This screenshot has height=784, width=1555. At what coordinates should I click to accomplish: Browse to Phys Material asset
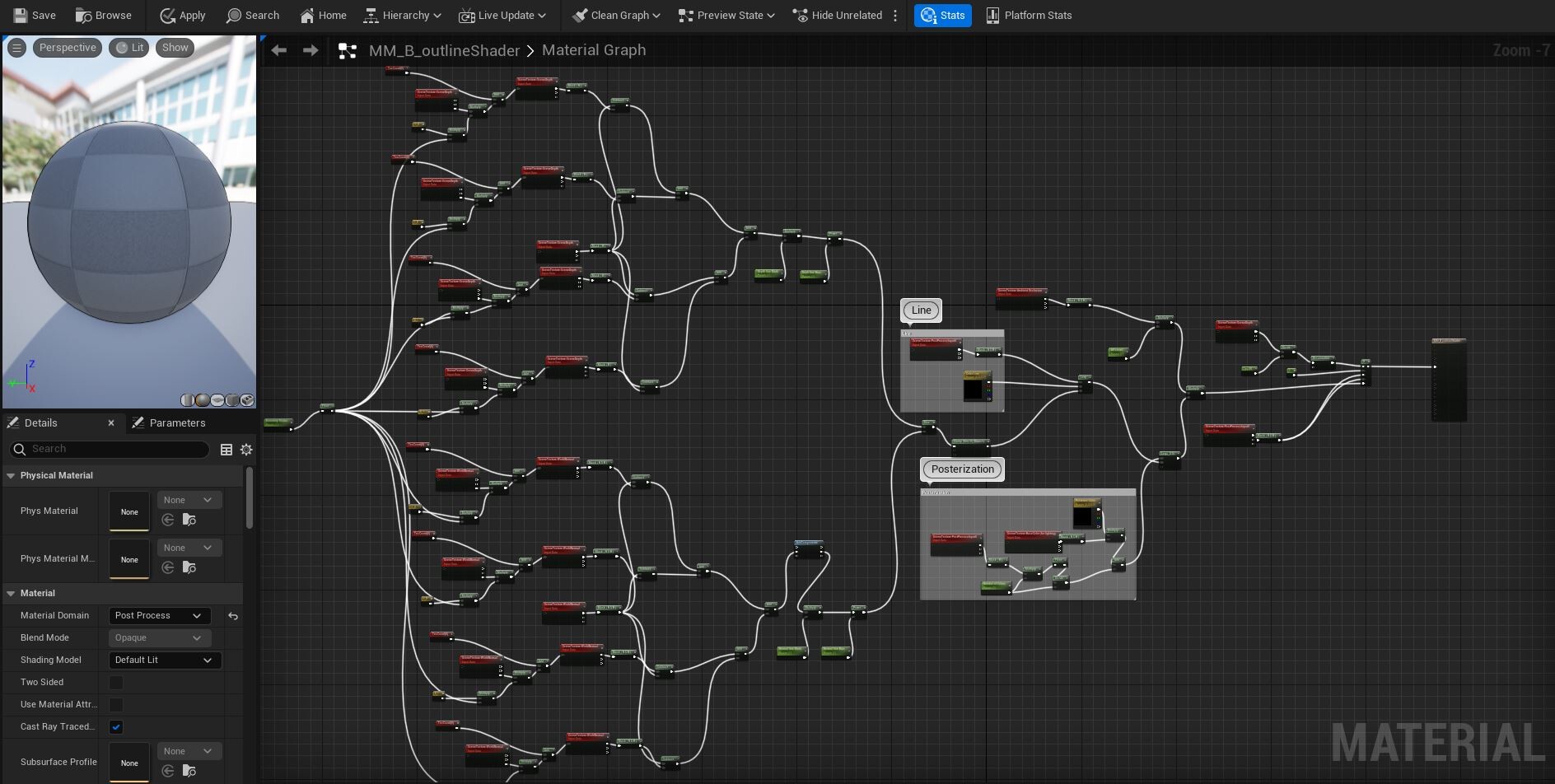click(x=189, y=520)
